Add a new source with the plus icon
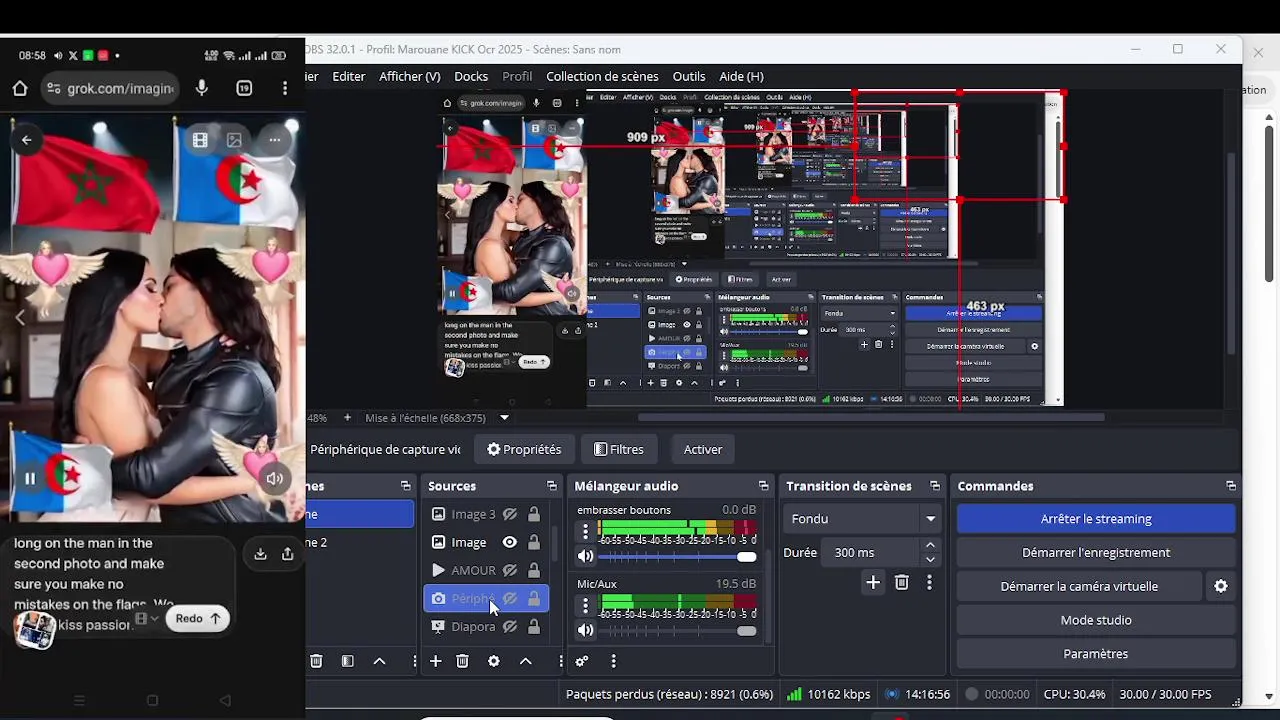 coord(435,661)
